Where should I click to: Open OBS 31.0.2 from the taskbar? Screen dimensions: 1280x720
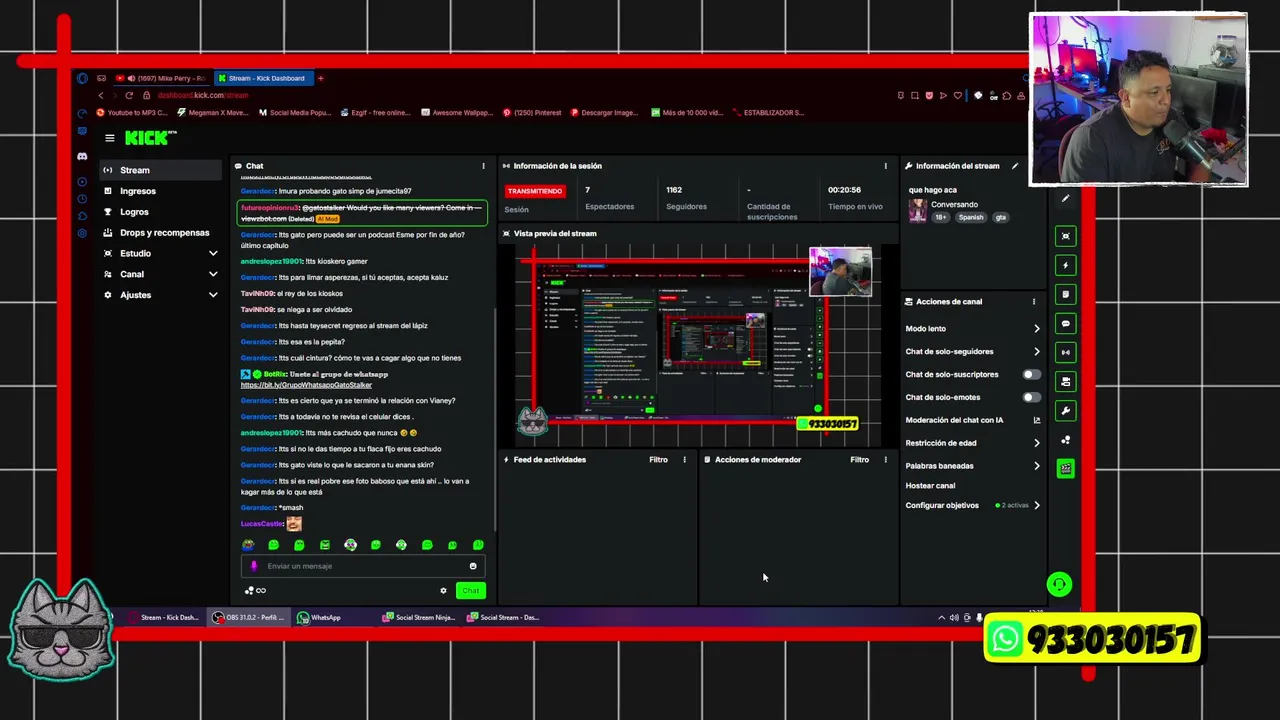pyautogui.click(x=248, y=617)
